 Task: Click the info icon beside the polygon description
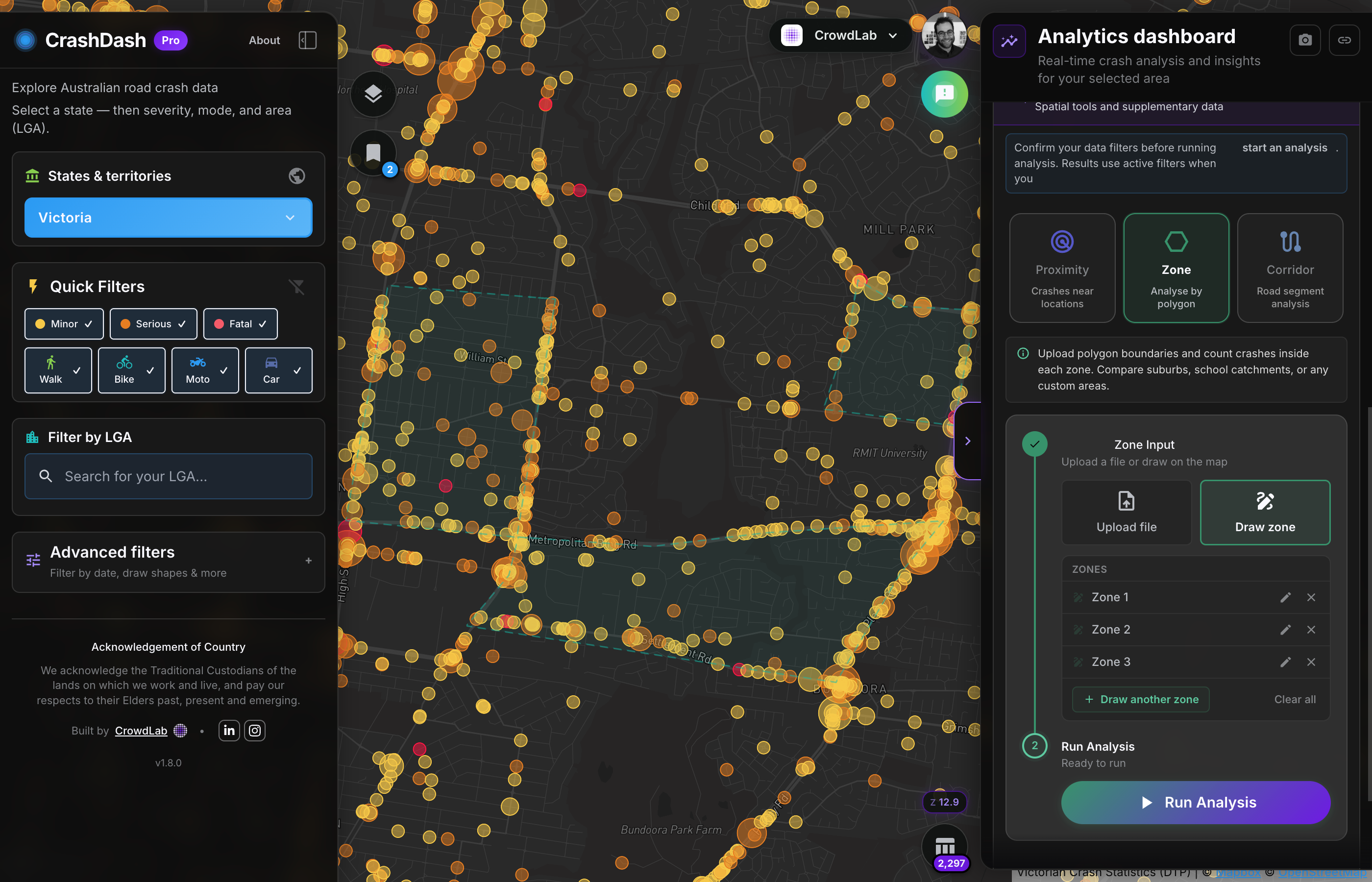1023,353
